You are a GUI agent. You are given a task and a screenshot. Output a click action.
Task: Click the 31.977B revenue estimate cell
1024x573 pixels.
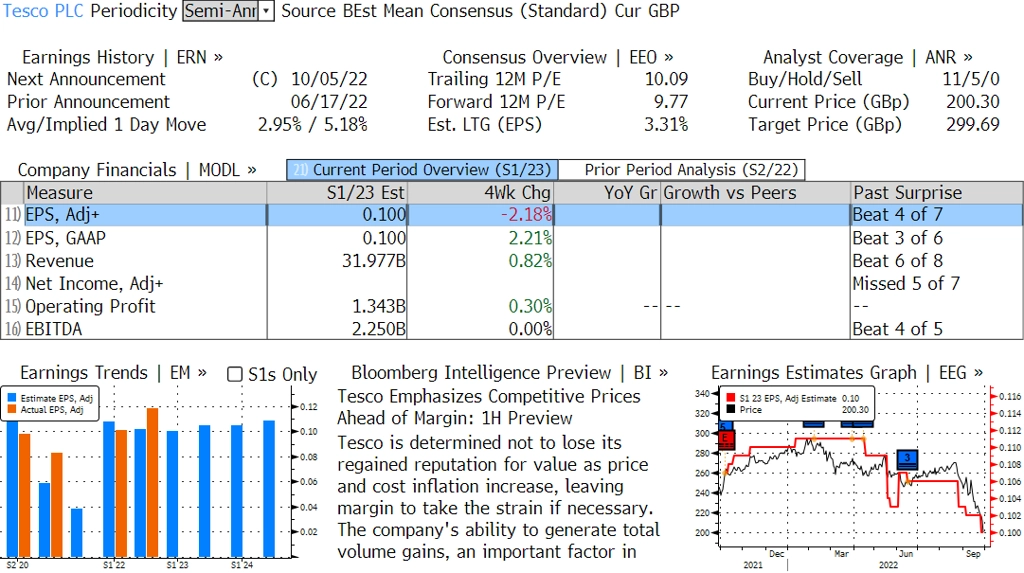point(337,261)
